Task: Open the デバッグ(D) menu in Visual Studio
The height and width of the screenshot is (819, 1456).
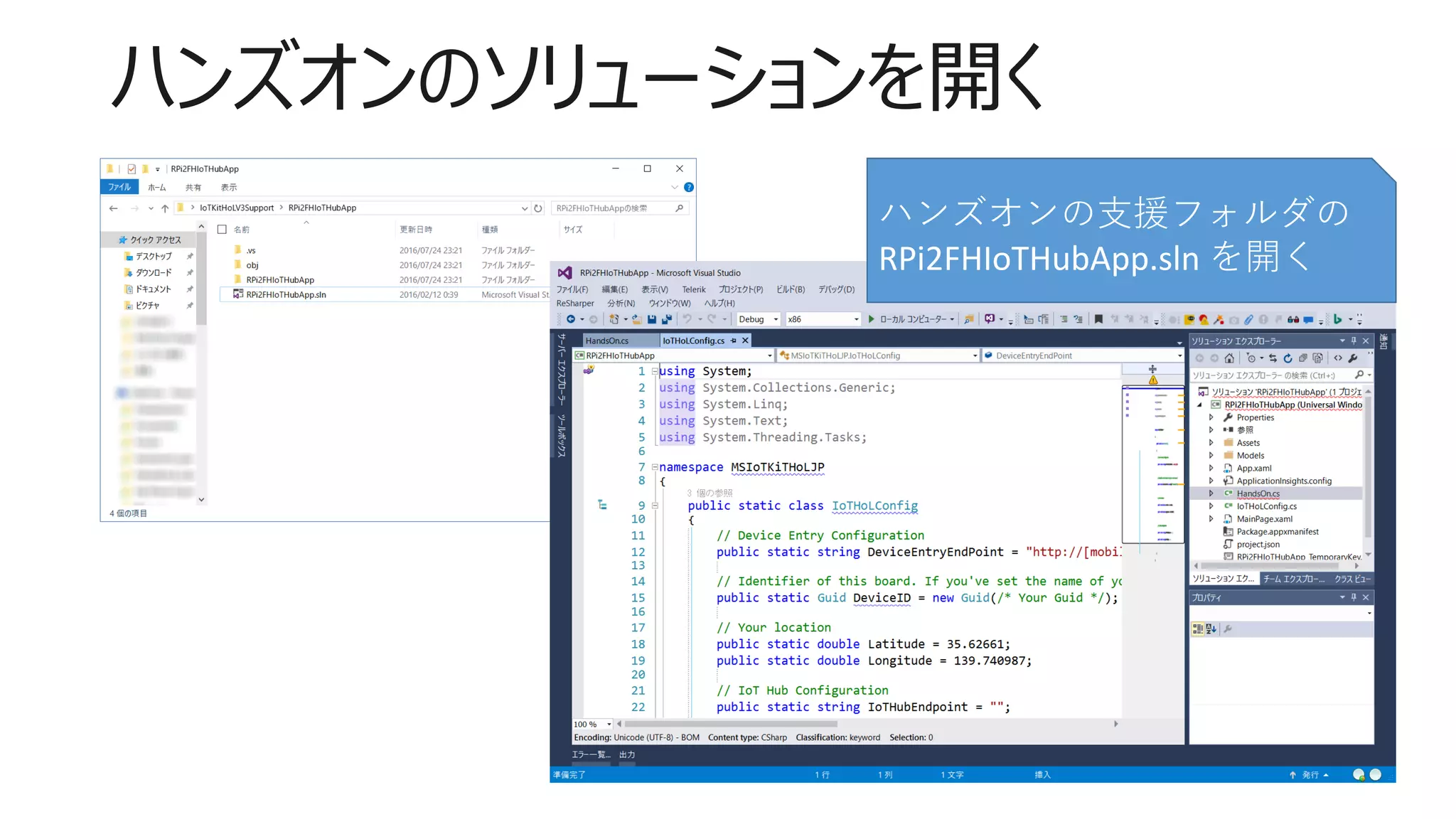Action: click(836, 290)
